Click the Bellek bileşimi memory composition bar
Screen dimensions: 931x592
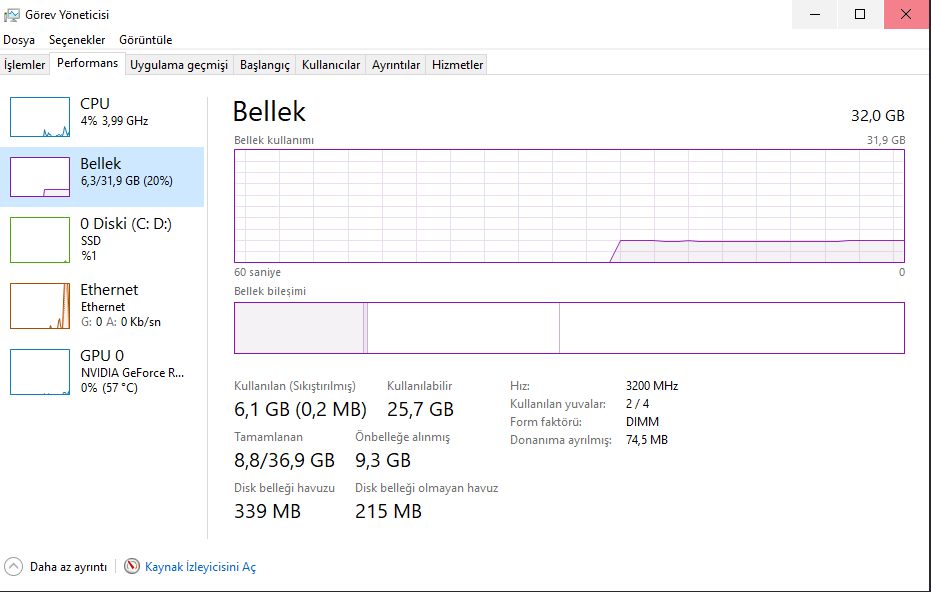click(x=569, y=328)
